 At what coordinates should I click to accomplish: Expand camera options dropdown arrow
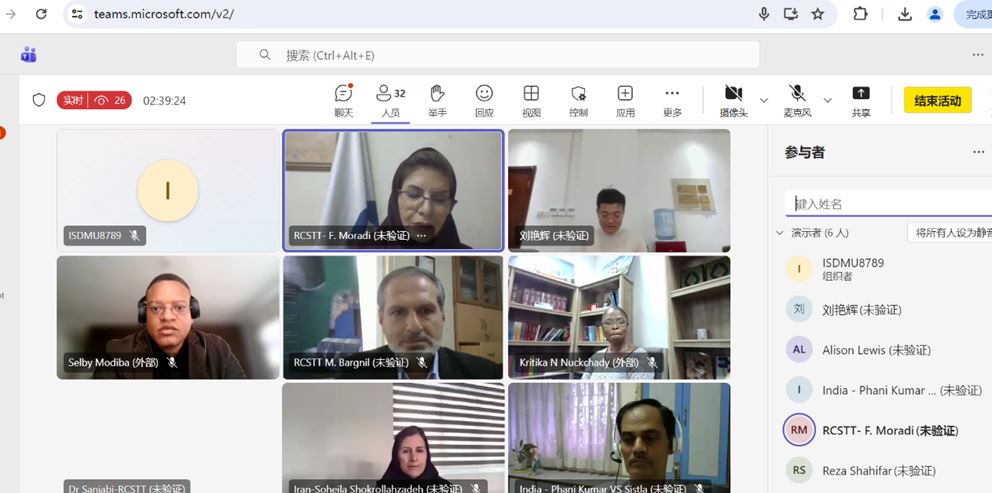pyautogui.click(x=764, y=100)
